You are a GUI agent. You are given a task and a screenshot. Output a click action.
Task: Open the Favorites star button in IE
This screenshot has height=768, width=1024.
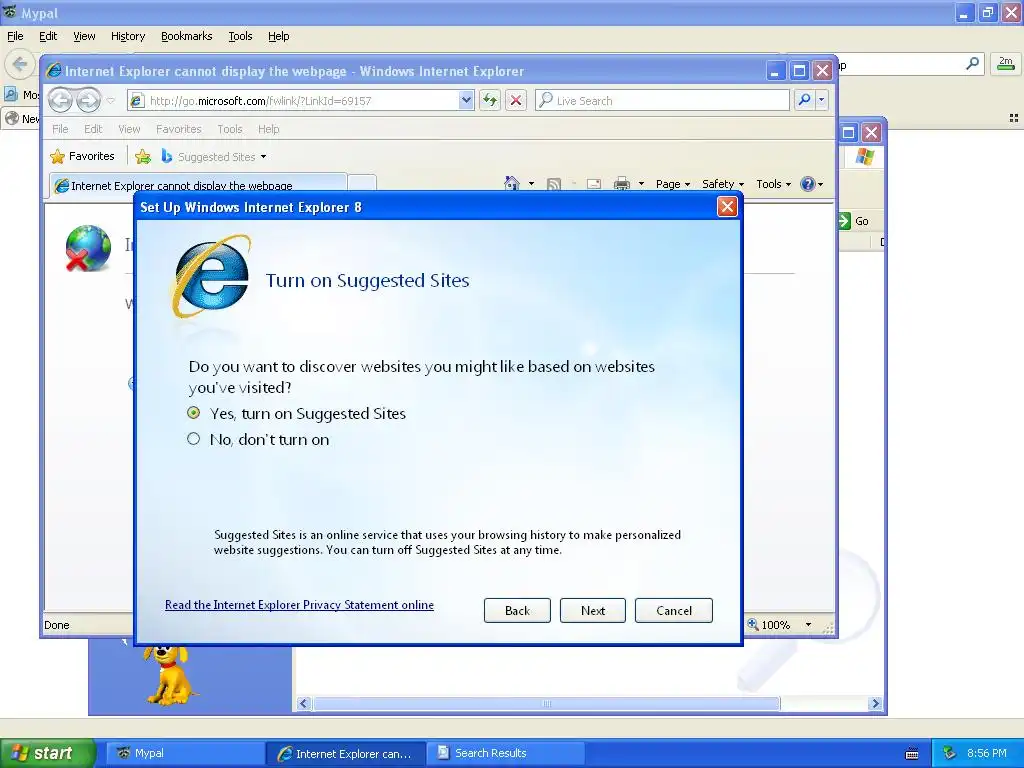click(82, 156)
